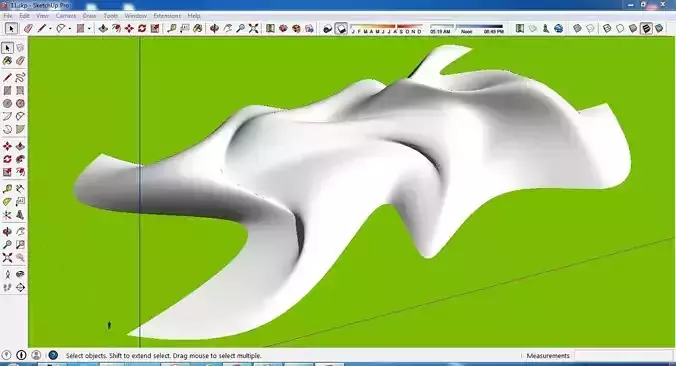This screenshot has height=366, width=676.
Task: Open the Tools menu
Action: coord(110,16)
